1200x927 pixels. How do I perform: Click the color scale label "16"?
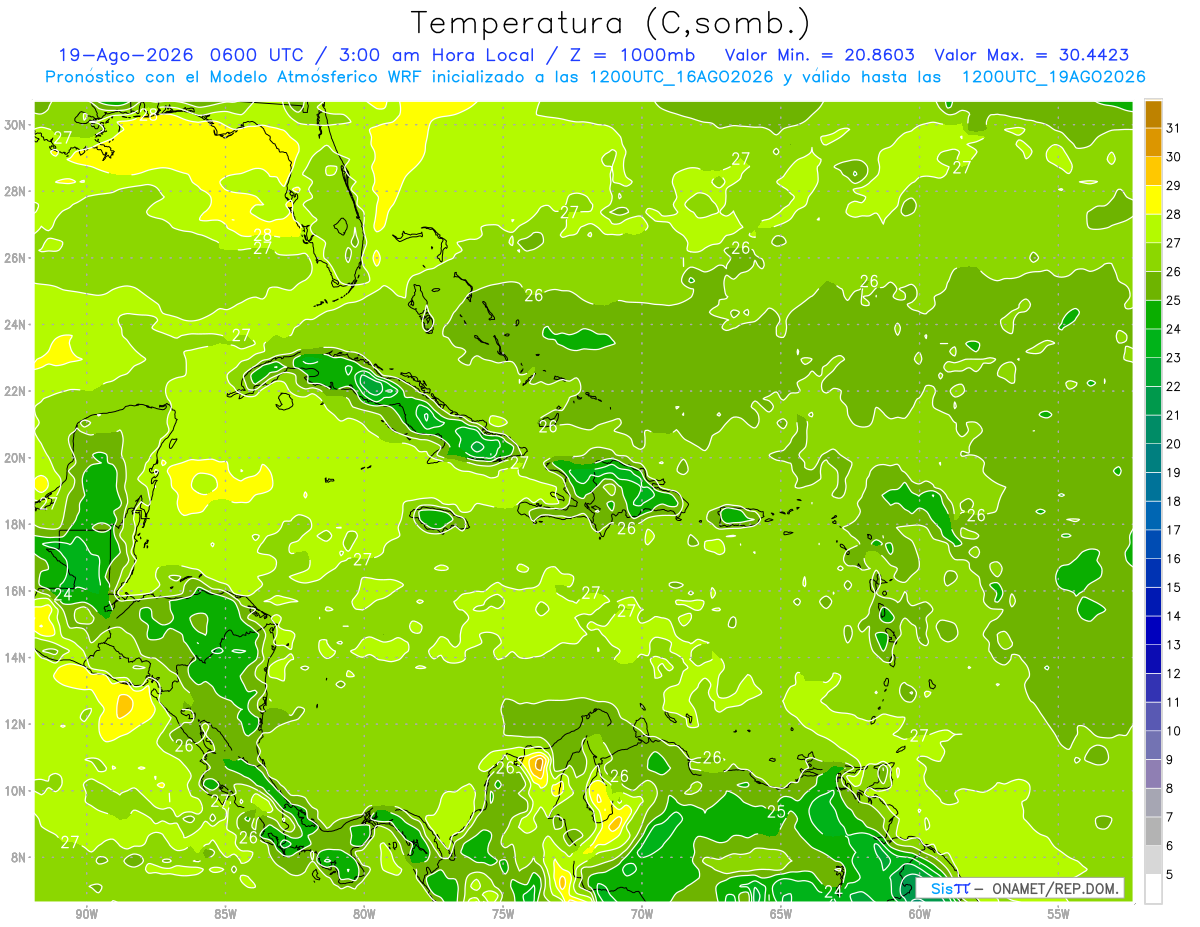1173,558
